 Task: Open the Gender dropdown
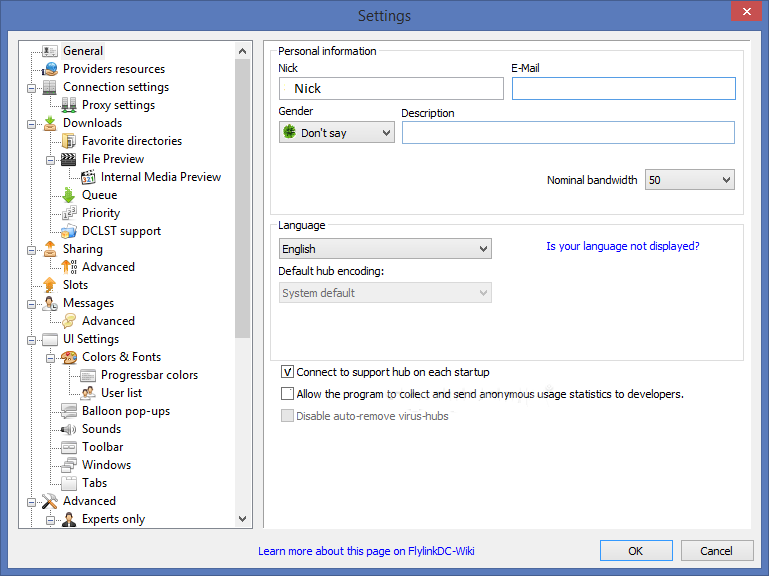(x=337, y=132)
